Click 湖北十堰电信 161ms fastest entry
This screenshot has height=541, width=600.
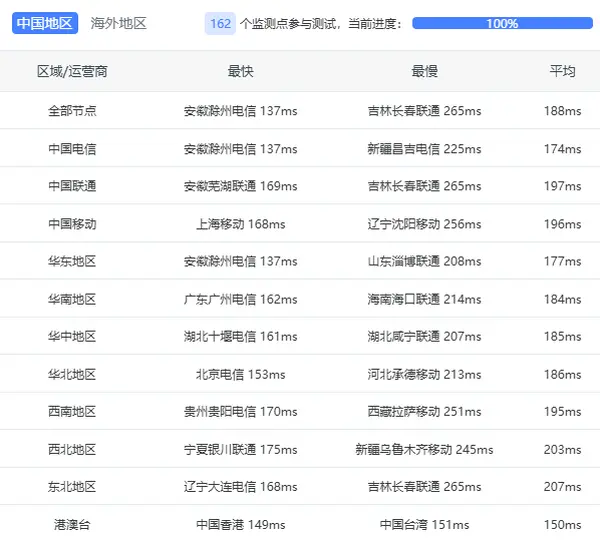coord(240,337)
